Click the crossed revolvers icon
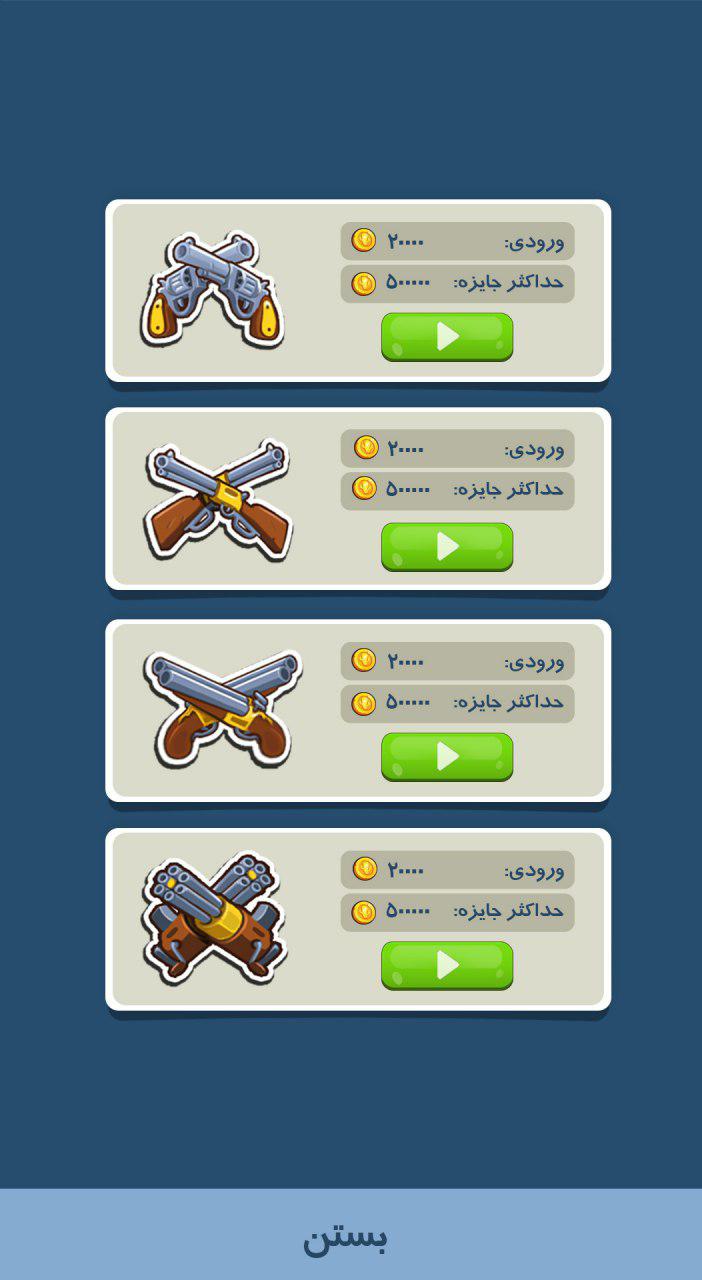Viewport: 702px width, 1280px height. (x=212, y=290)
